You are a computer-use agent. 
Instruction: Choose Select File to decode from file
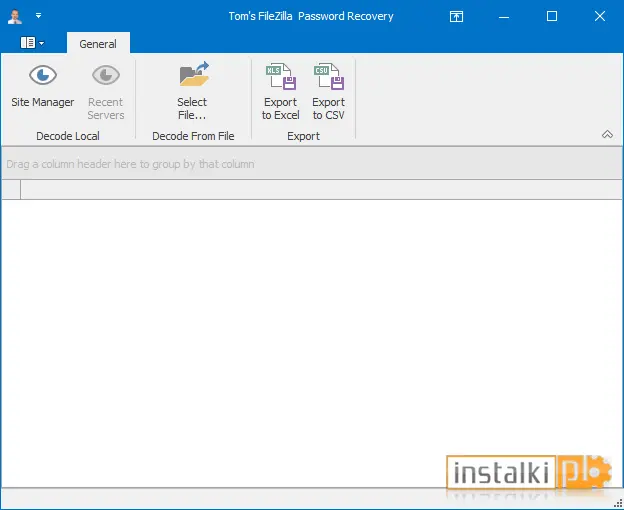pyautogui.click(x=193, y=91)
